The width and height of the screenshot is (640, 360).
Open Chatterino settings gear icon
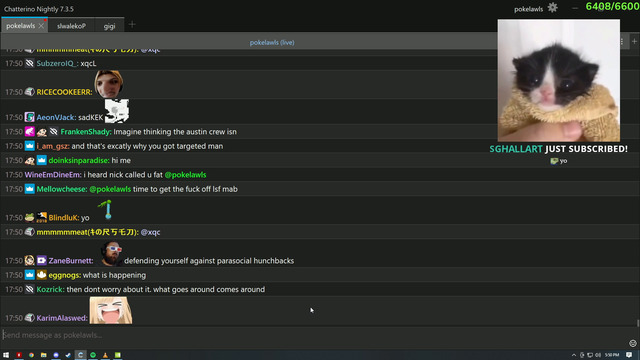click(552, 7)
